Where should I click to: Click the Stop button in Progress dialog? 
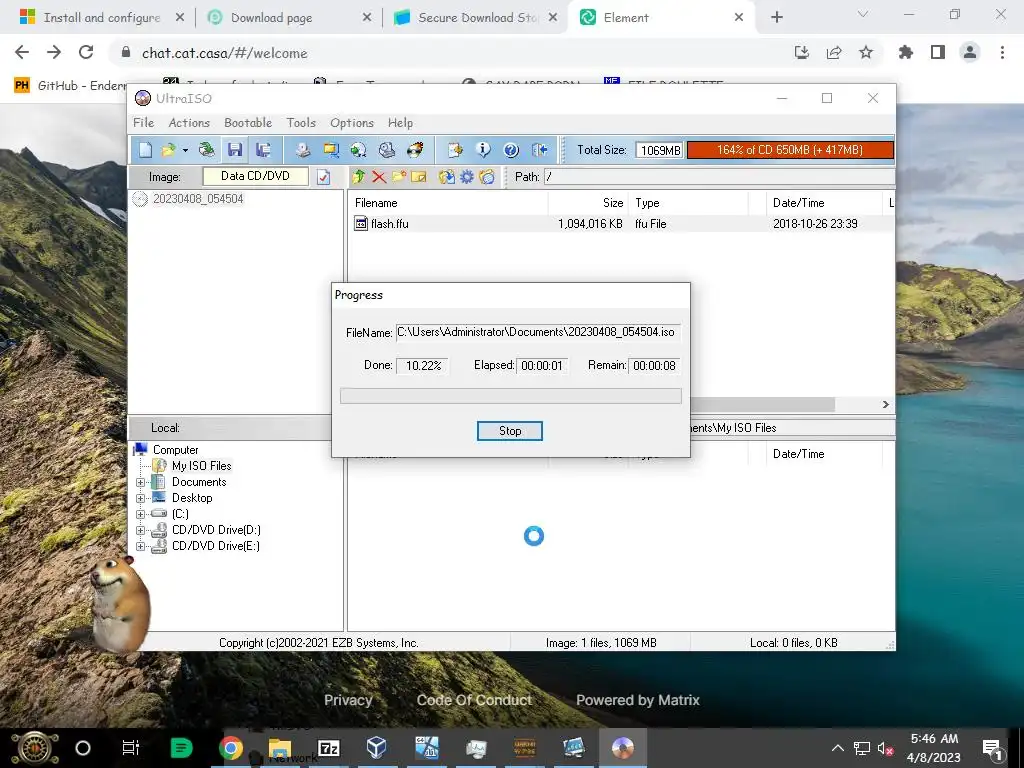[509, 431]
